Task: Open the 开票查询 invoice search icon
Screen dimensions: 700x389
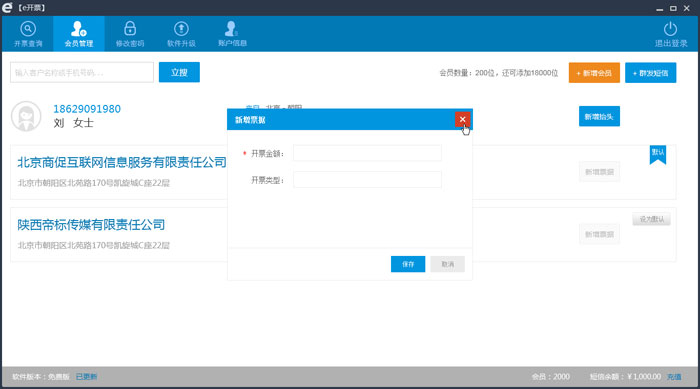Action: [x=28, y=34]
